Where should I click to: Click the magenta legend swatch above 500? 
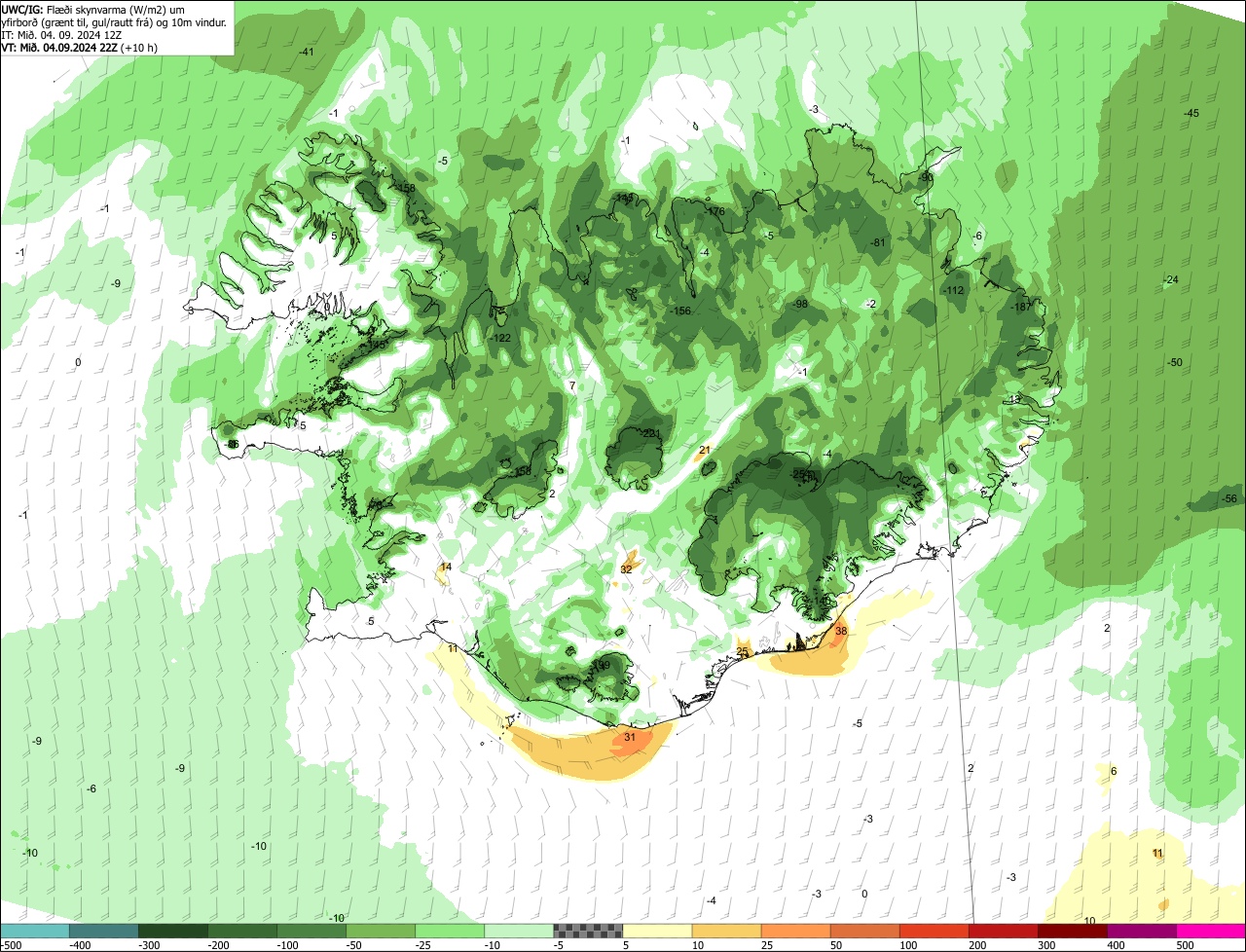pyautogui.click(x=1211, y=931)
